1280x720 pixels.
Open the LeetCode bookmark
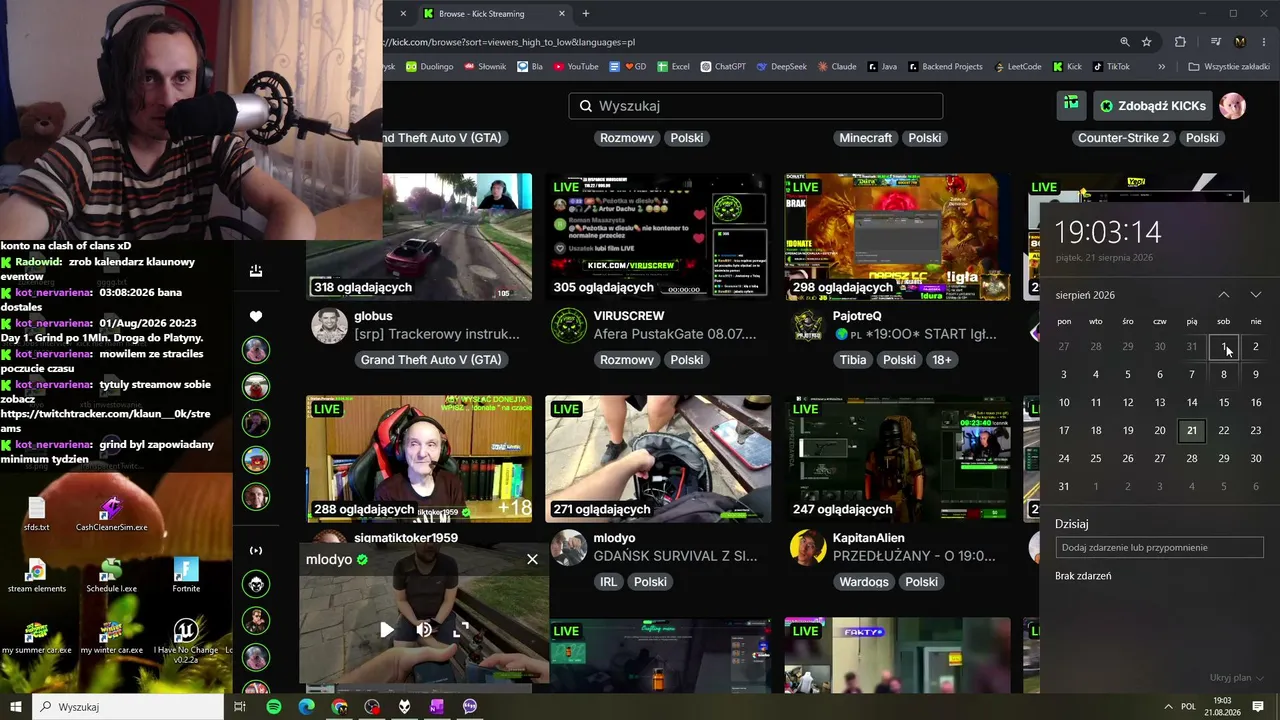[x=1018, y=67]
